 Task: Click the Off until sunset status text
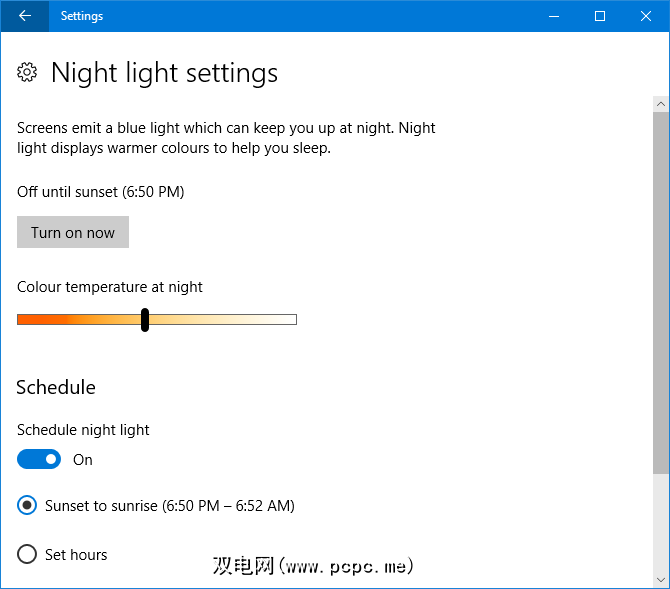click(x=100, y=191)
